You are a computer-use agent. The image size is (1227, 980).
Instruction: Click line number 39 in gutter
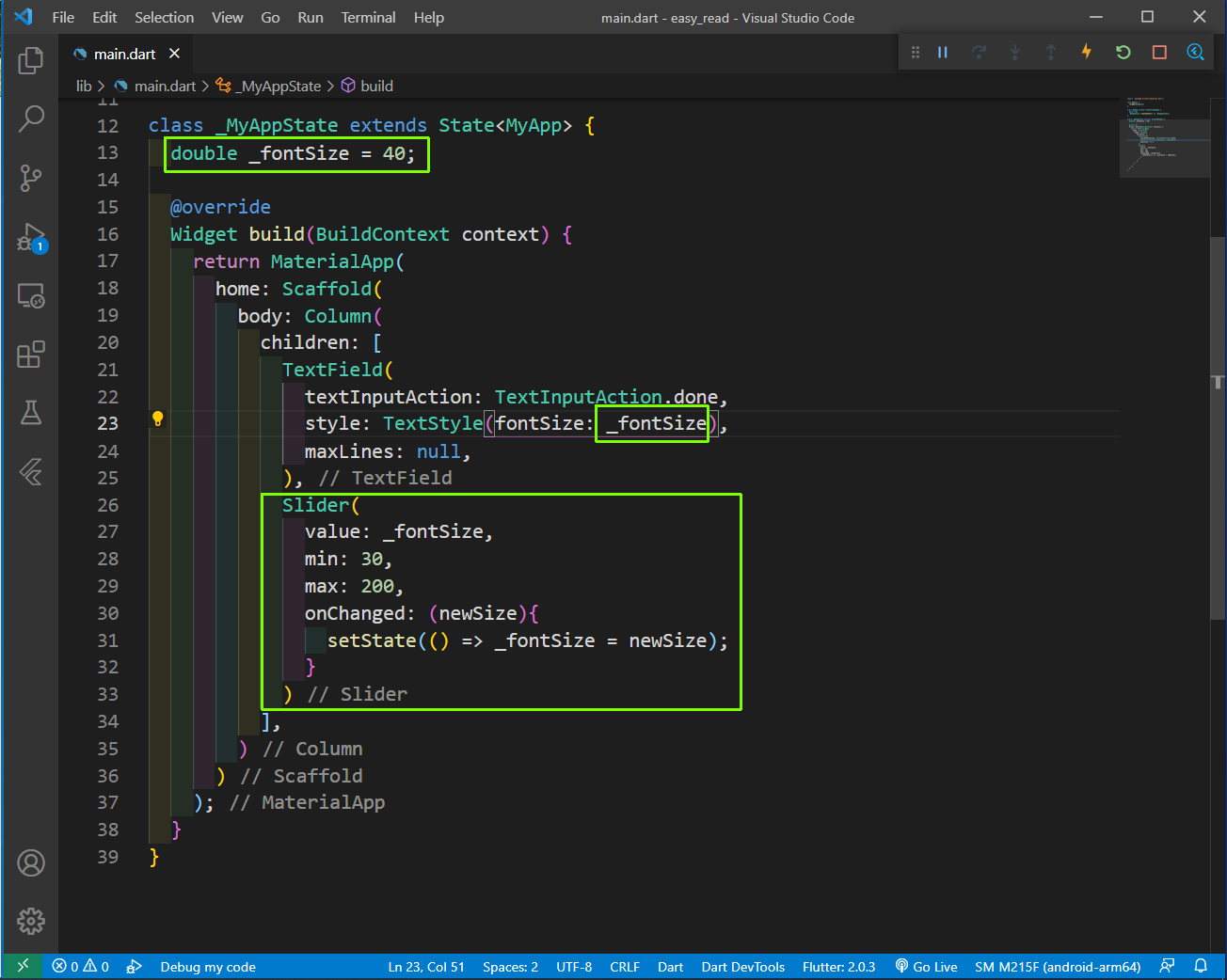point(108,857)
